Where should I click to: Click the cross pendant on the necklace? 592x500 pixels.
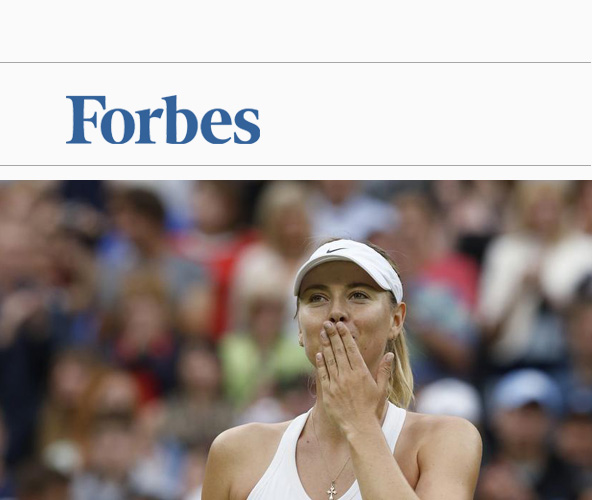coord(332,492)
